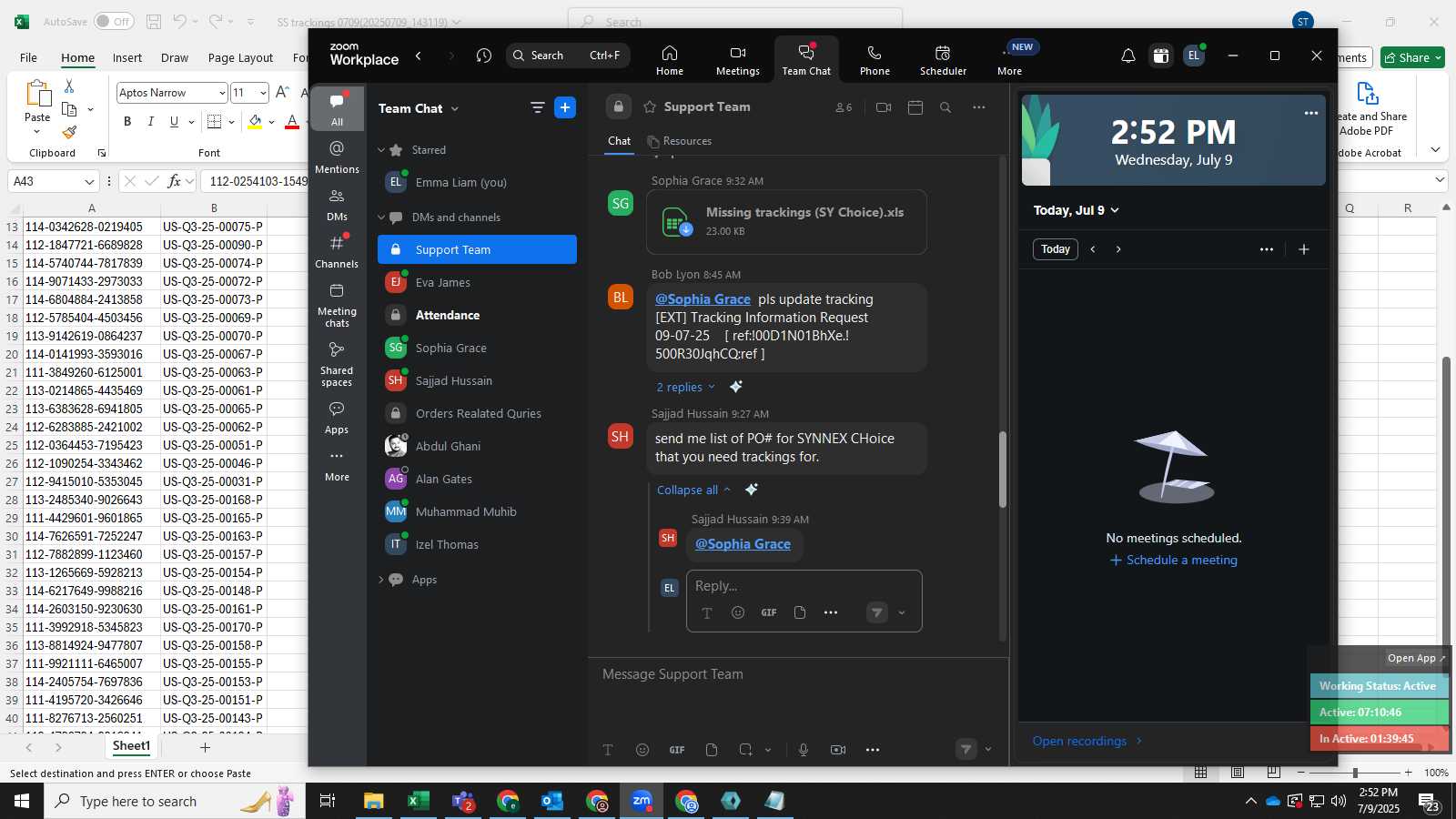The width and height of the screenshot is (1456, 819).
Task: Toggle Underline in Excel ribbon
Action: [174, 122]
